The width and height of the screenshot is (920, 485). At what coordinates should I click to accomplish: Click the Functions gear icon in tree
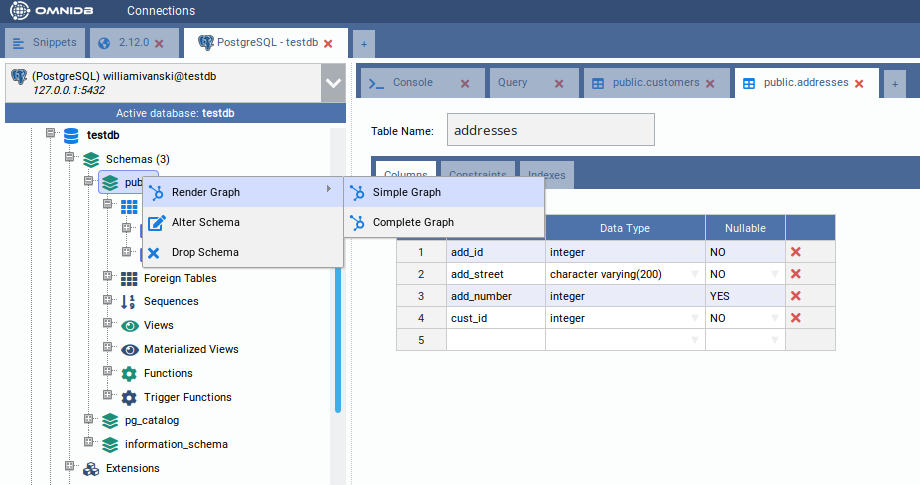click(x=129, y=373)
